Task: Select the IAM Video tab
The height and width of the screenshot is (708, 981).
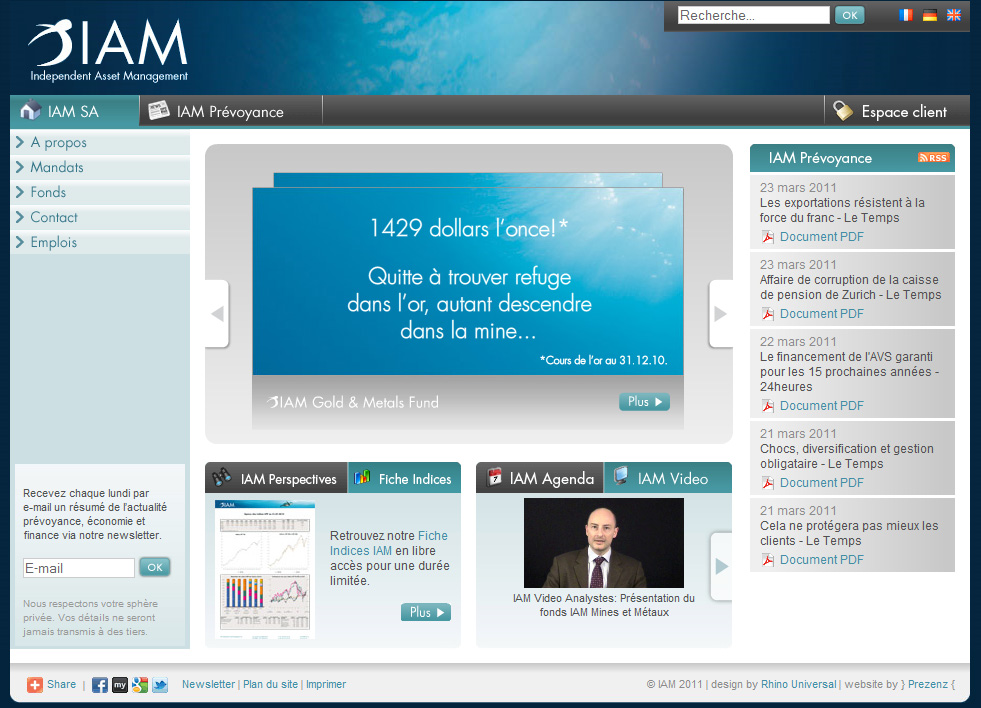Action: [x=668, y=478]
